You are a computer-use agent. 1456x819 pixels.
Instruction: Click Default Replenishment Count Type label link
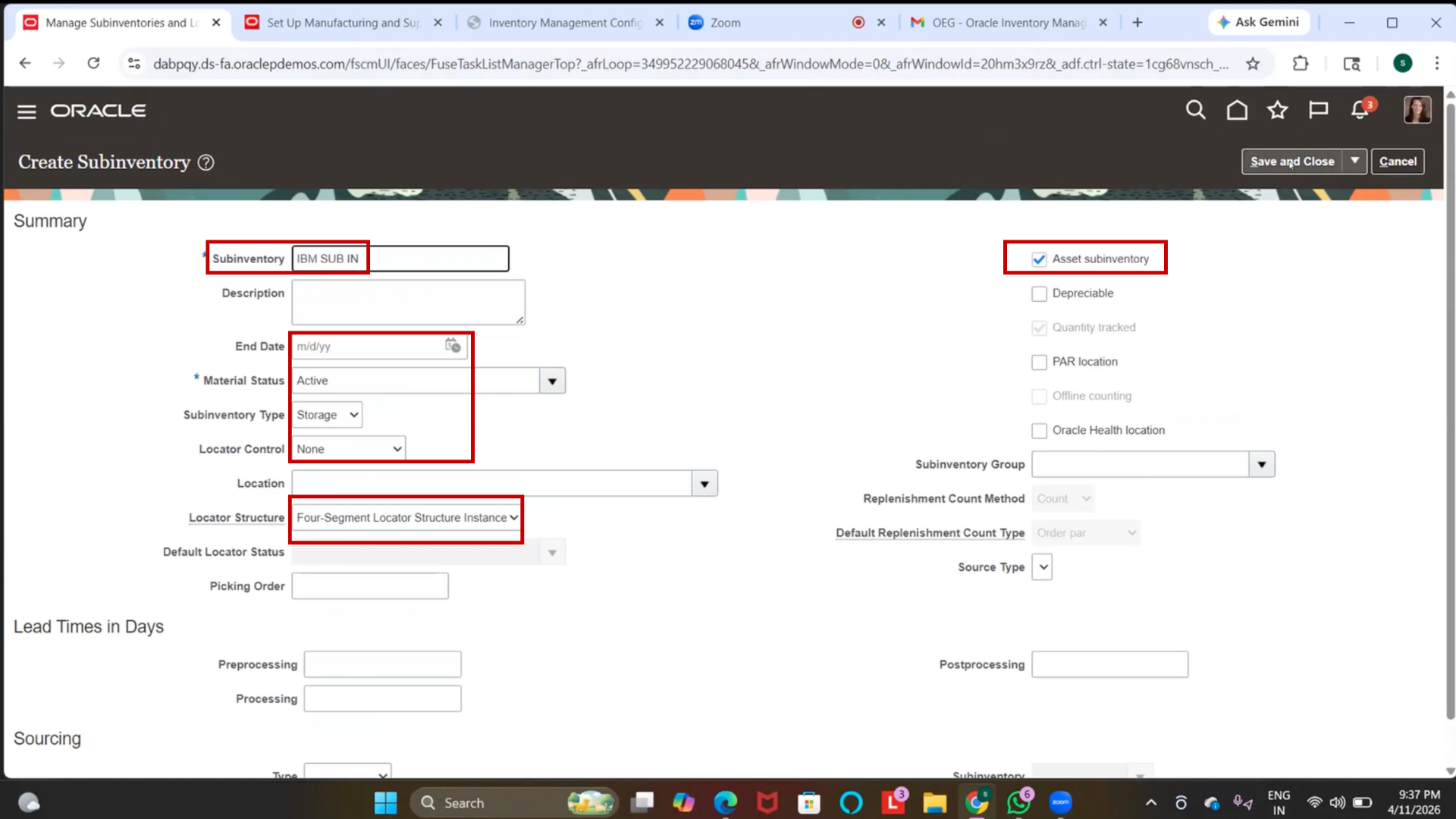click(x=930, y=533)
